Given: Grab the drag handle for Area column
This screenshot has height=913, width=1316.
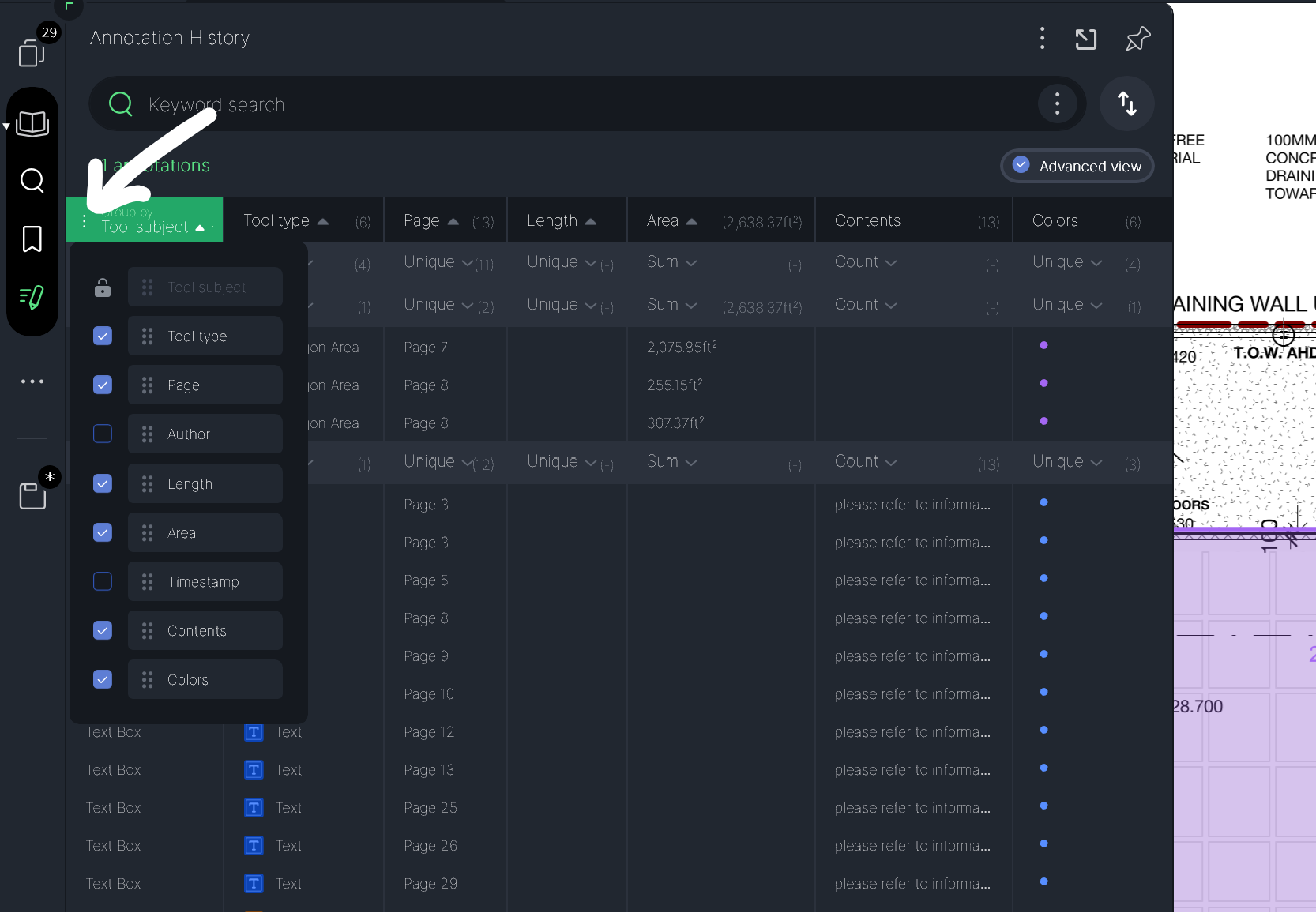Looking at the screenshot, I should click(x=148, y=533).
